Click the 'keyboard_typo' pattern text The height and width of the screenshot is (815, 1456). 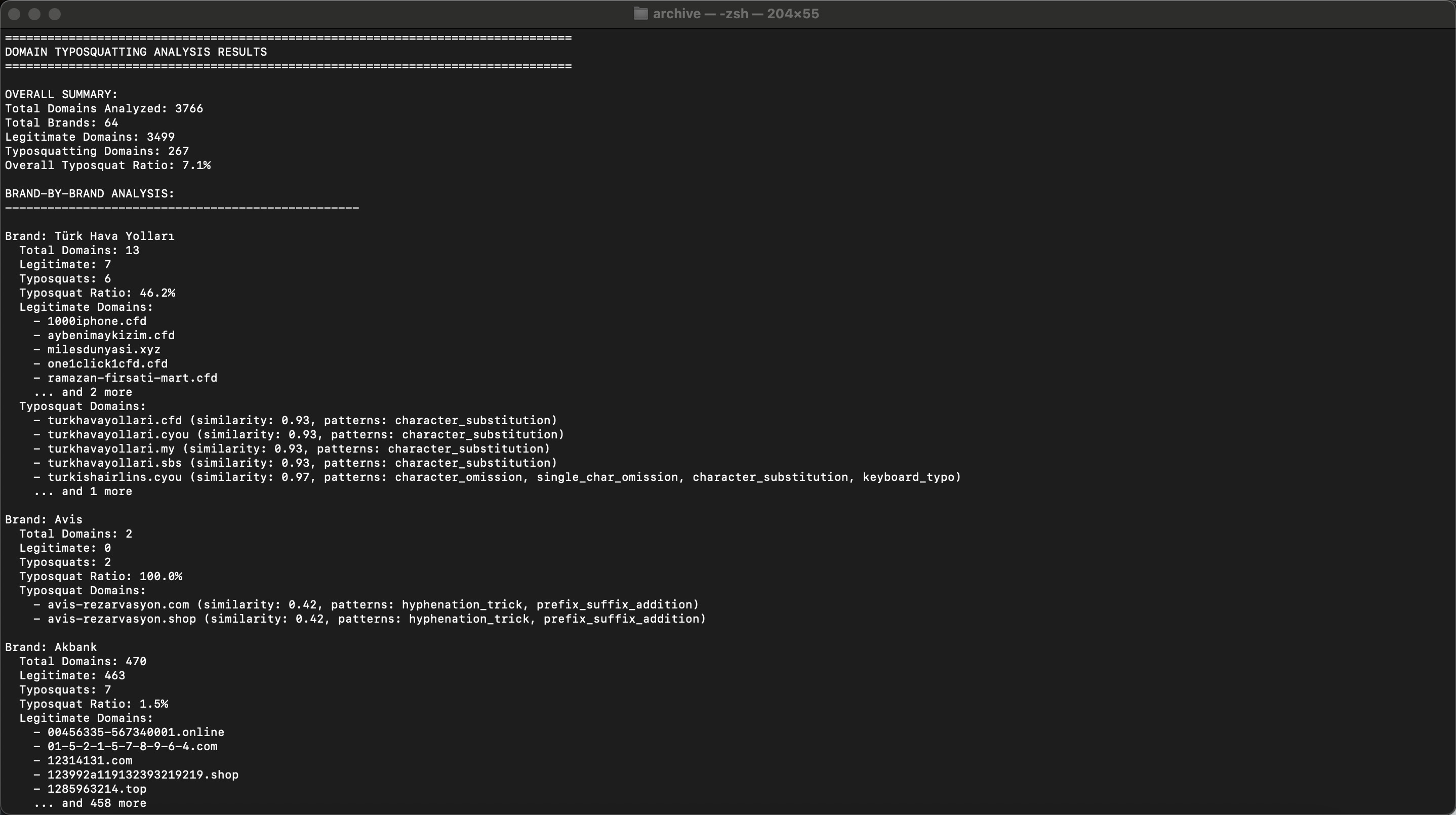908,477
